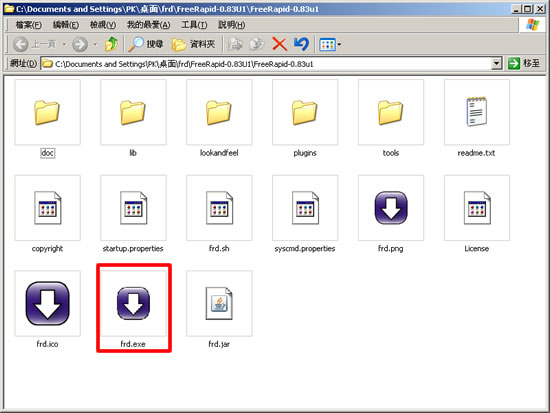Click the red Delete X toolbar icon

tap(280, 44)
